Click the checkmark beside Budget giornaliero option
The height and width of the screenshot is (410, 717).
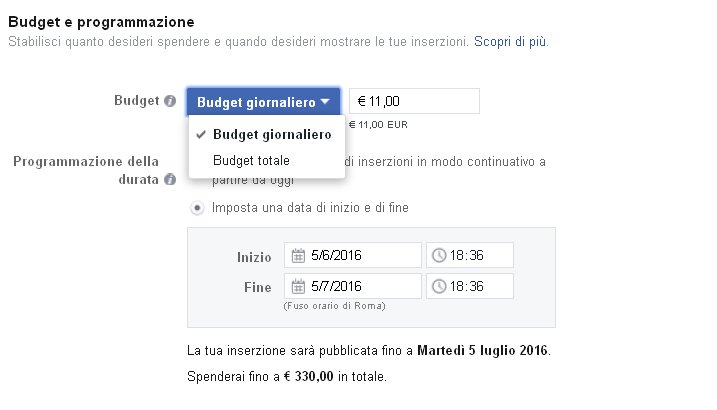pos(201,135)
